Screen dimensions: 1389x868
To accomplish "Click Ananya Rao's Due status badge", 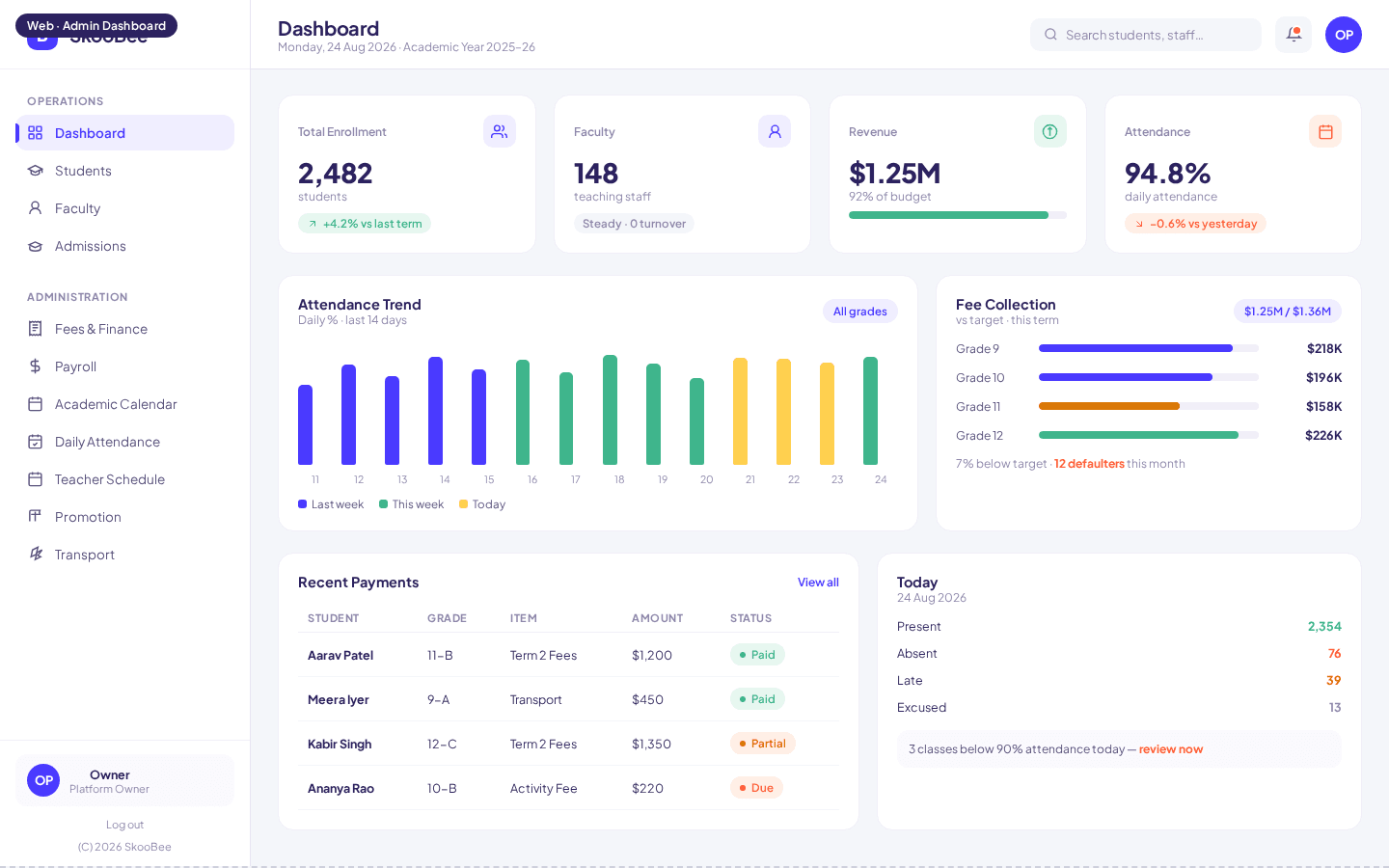I will click(757, 788).
